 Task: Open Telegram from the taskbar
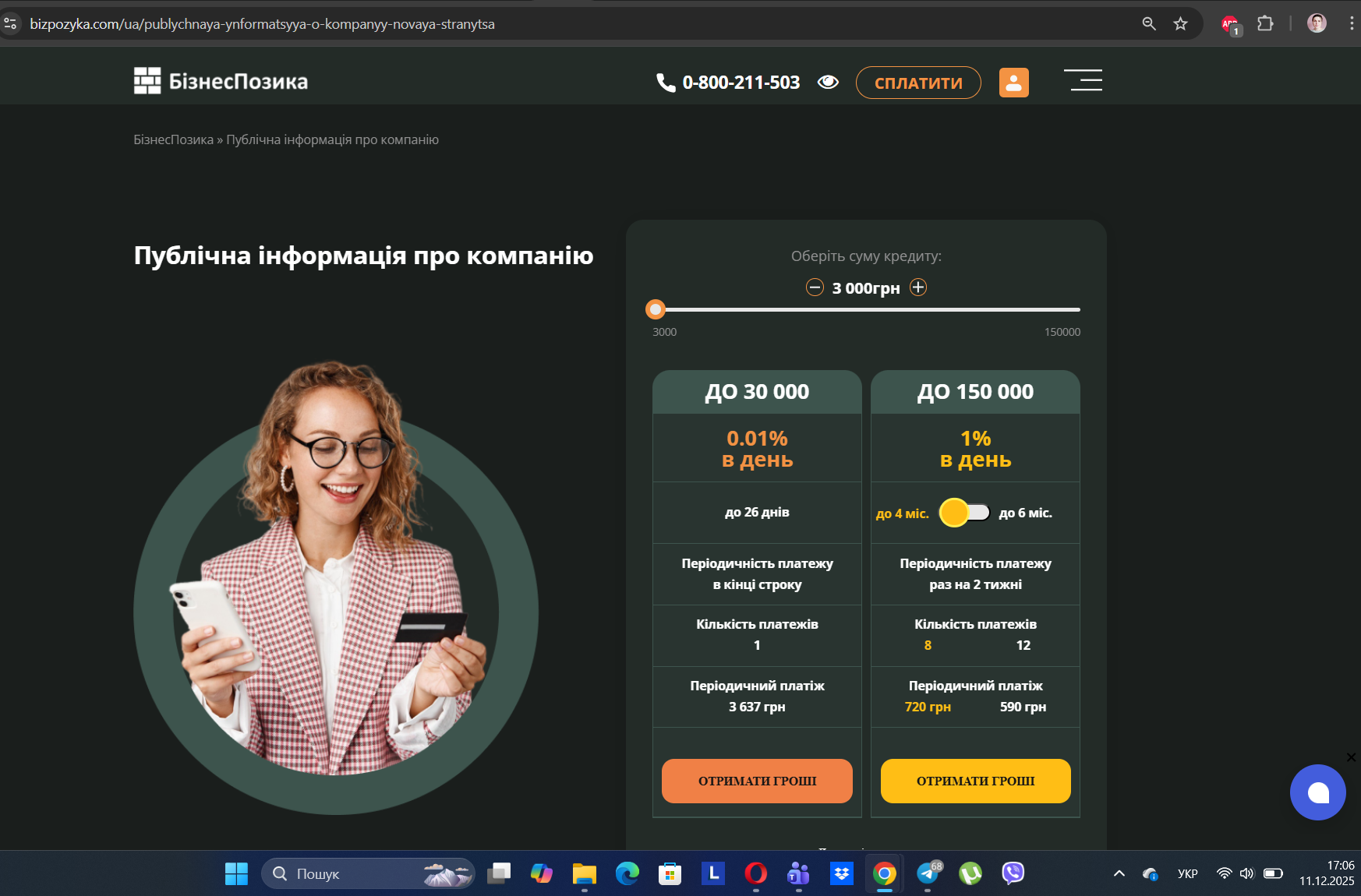tap(928, 873)
